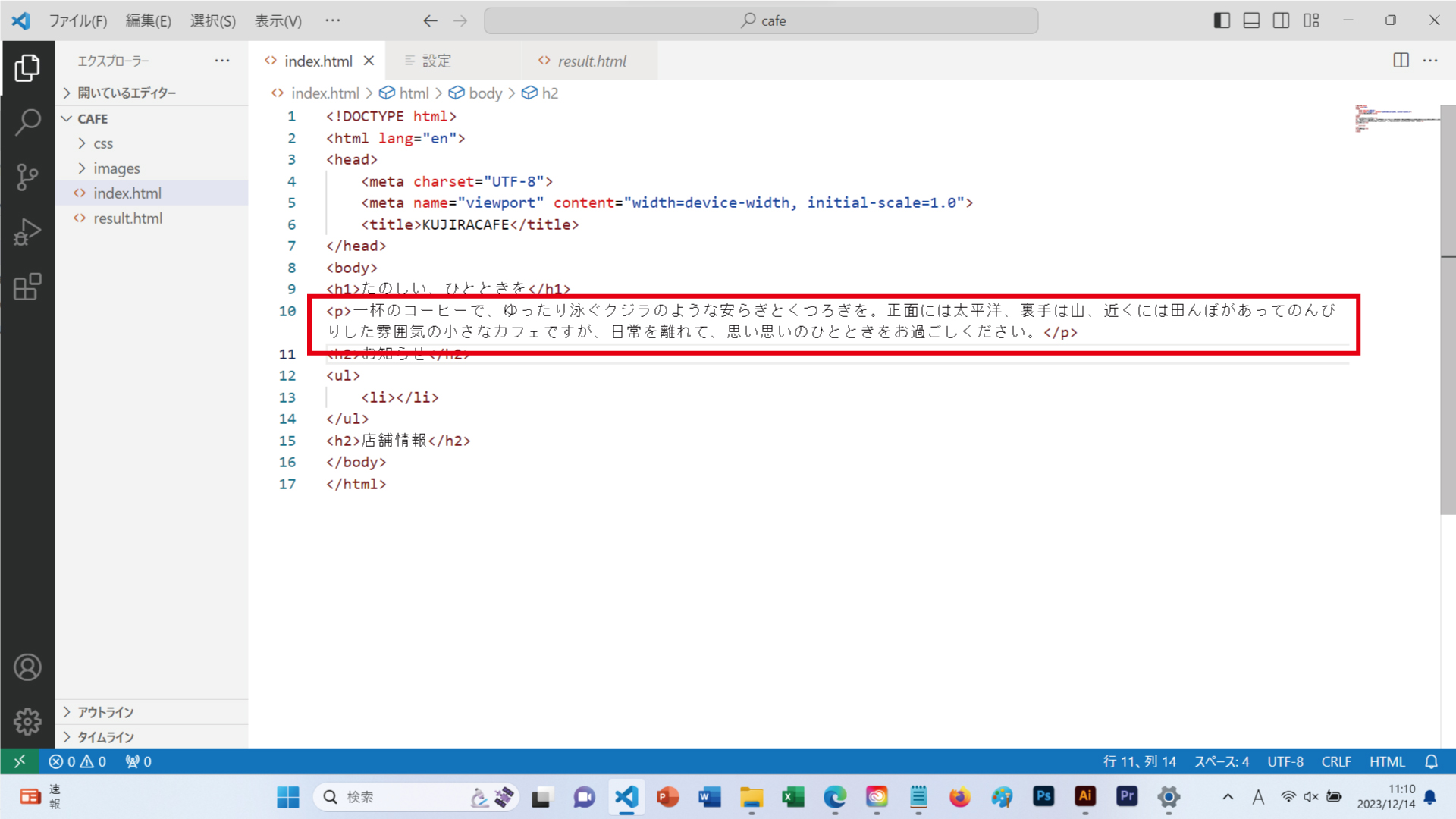Click the Accounts icon in the activity bar
This screenshot has height=819, width=1456.
[28, 667]
